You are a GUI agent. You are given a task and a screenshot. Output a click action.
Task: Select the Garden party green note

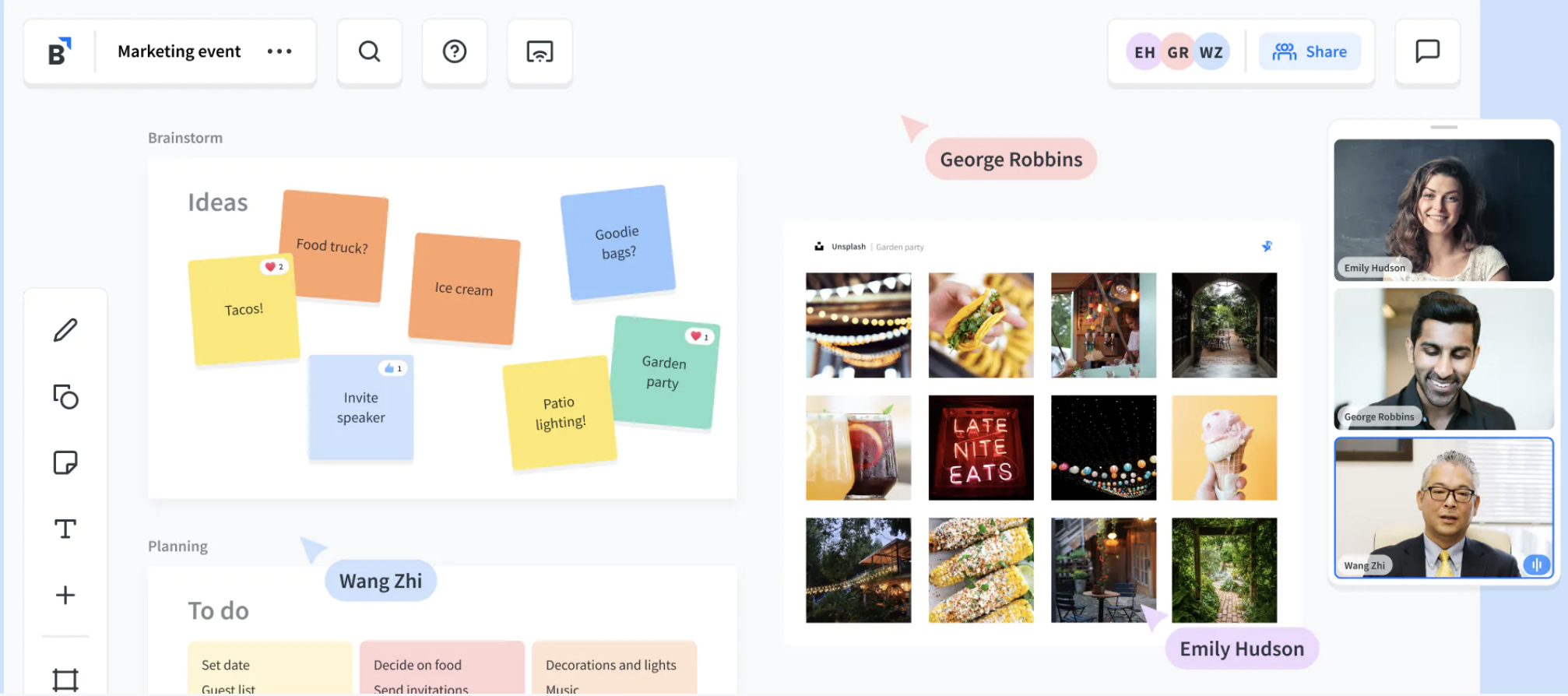coord(664,372)
